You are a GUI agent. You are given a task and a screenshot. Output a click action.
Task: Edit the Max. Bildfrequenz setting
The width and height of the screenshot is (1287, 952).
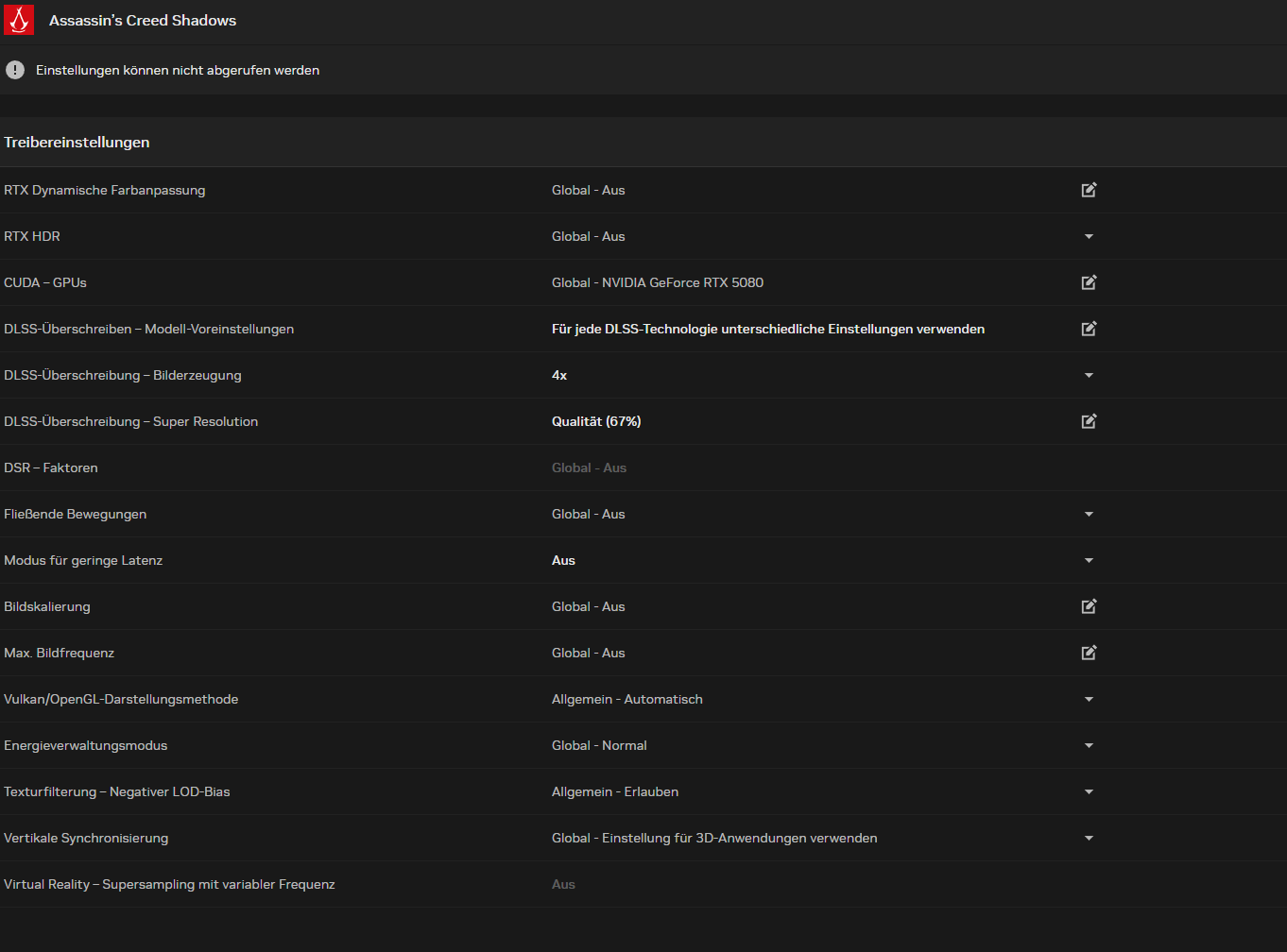[x=1089, y=653]
